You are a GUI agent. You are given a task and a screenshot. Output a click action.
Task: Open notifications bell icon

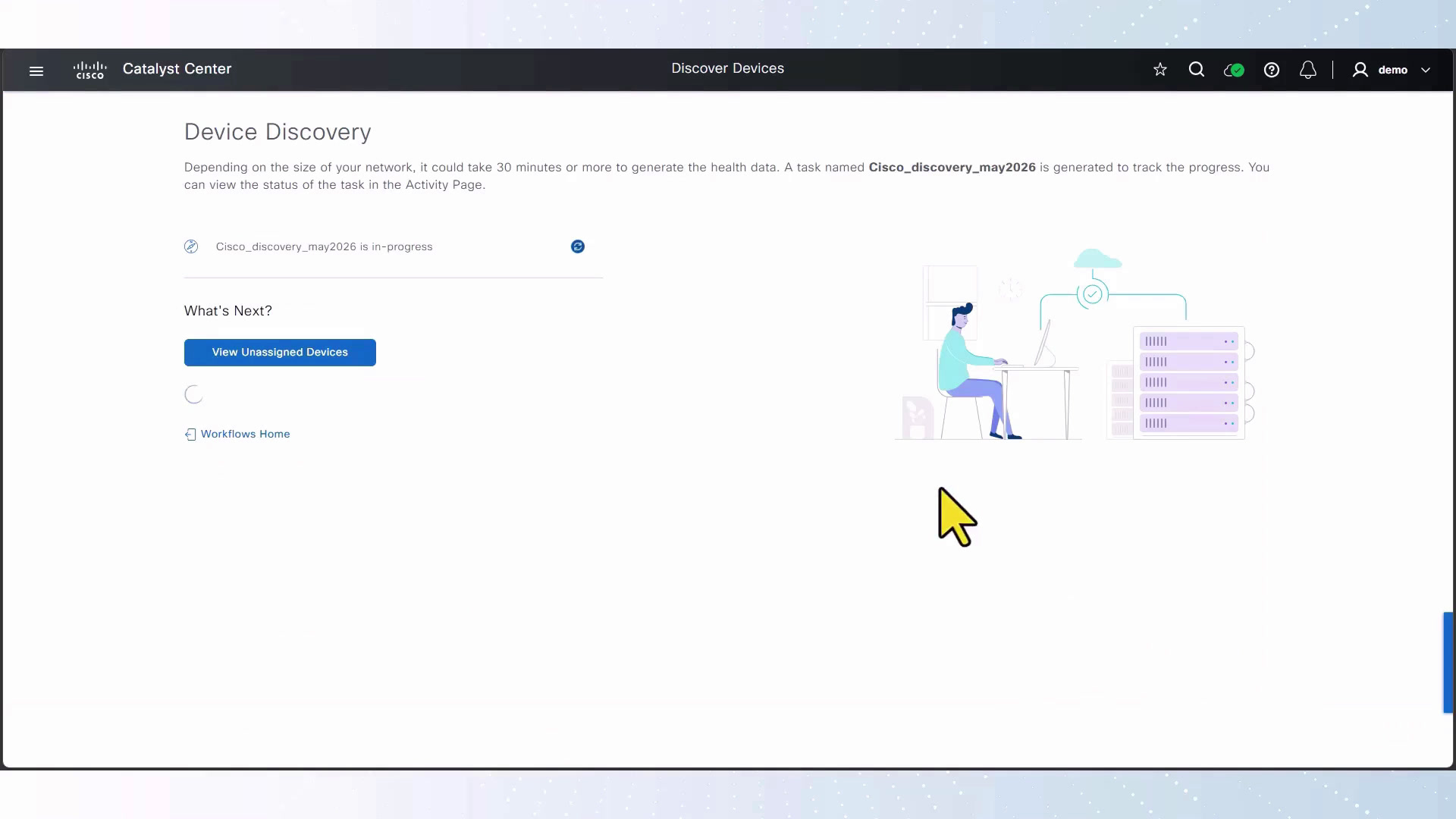[x=1308, y=70]
